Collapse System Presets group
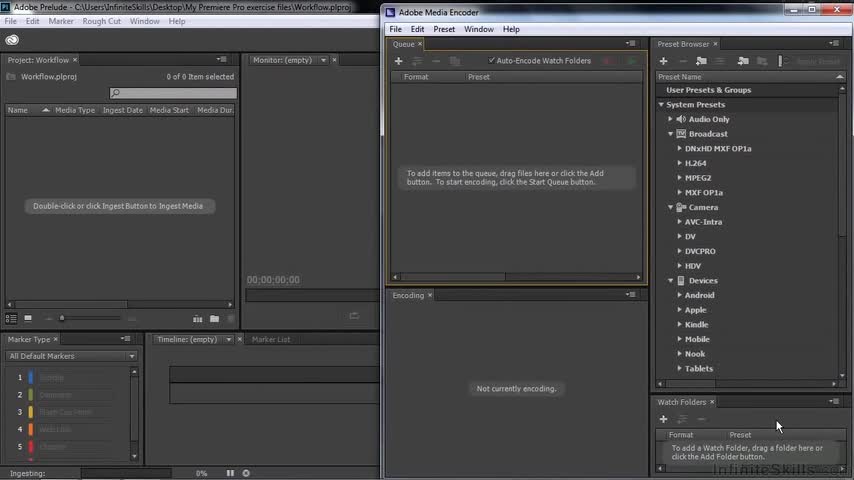This screenshot has width=854, height=480. [x=661, y=105]
